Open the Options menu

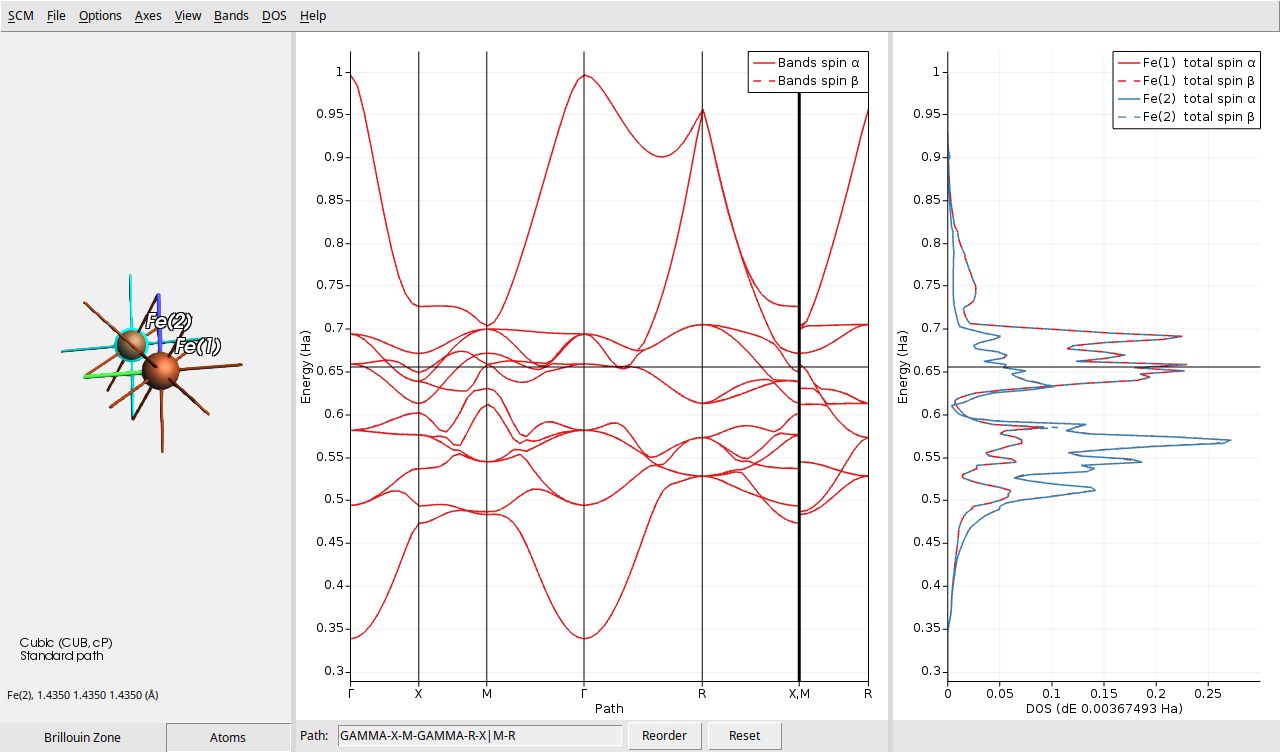99,15
